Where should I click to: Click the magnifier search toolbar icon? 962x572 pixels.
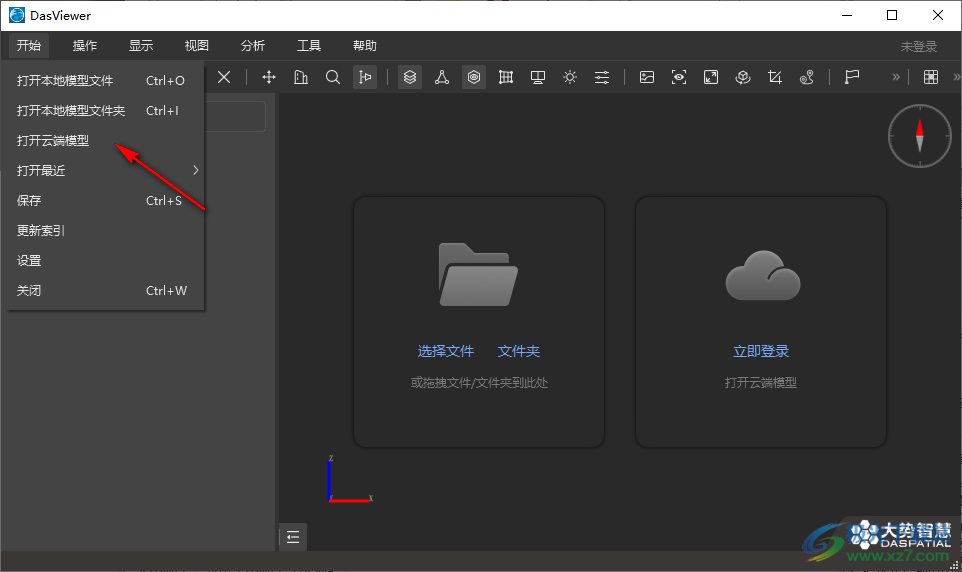point(333,77)
